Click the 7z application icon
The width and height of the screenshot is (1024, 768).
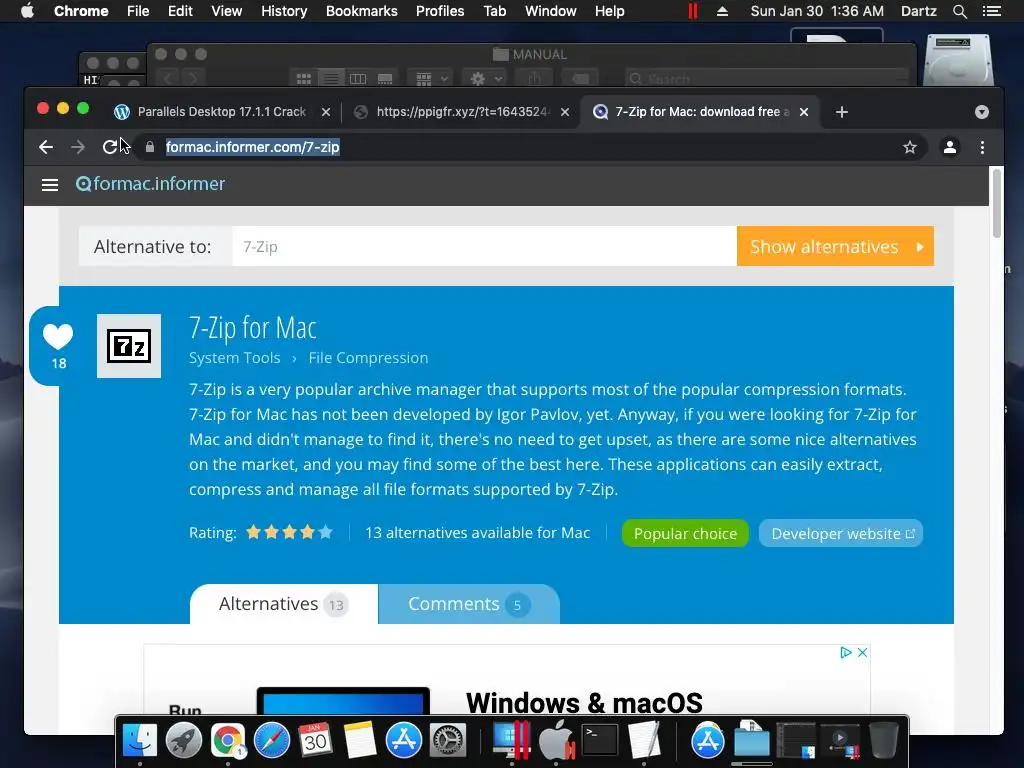click(129, 346)
